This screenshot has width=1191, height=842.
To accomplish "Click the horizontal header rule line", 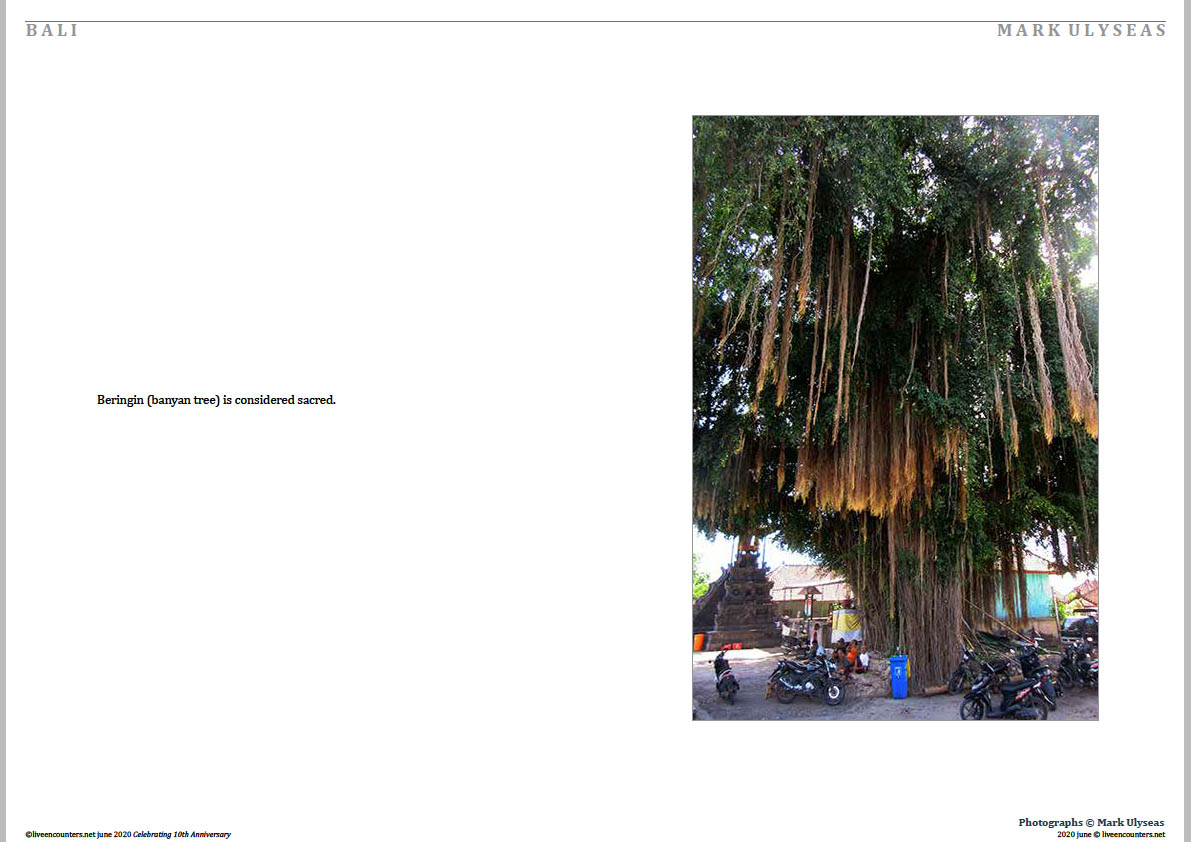I will pos(595,21).
